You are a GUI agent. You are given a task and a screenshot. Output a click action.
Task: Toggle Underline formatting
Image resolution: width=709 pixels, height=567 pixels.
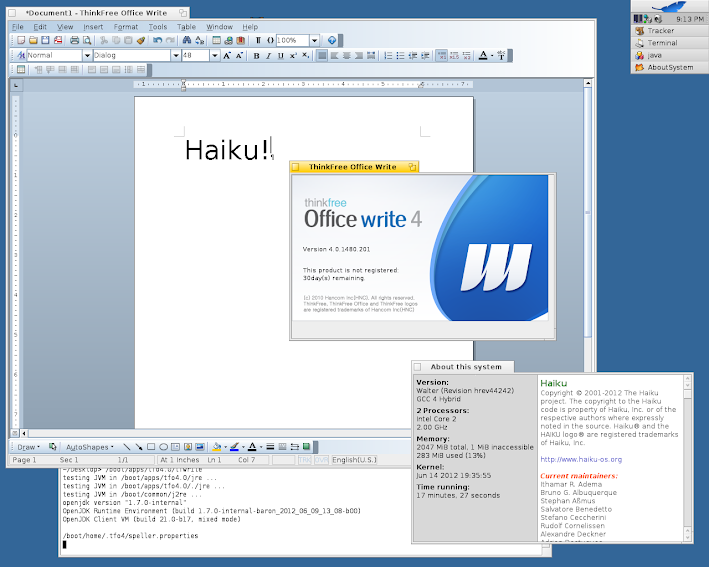[x=281, y=55]
